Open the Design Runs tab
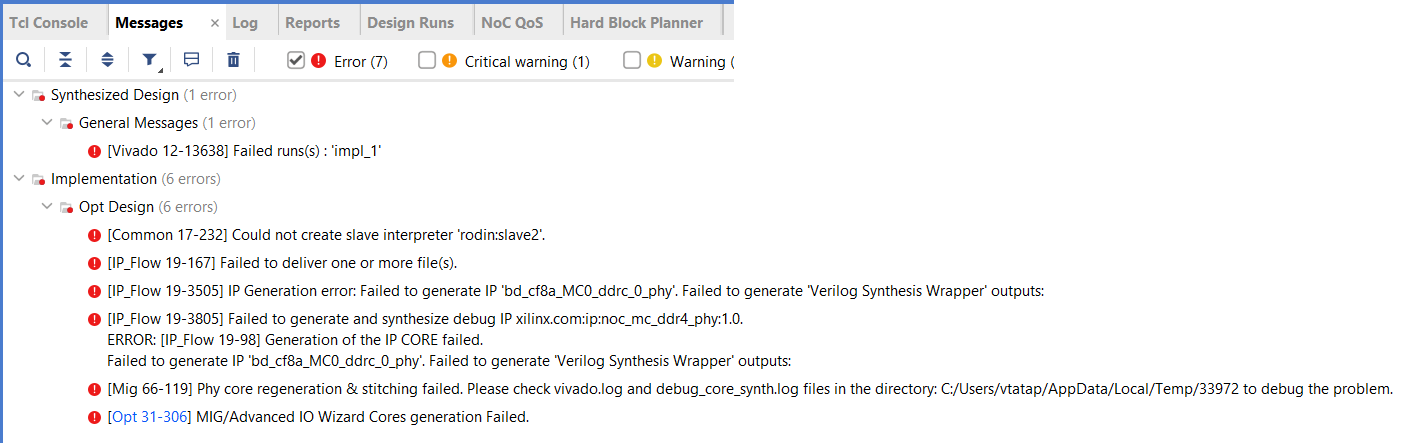1405x443 pixels. click(410, 22)
